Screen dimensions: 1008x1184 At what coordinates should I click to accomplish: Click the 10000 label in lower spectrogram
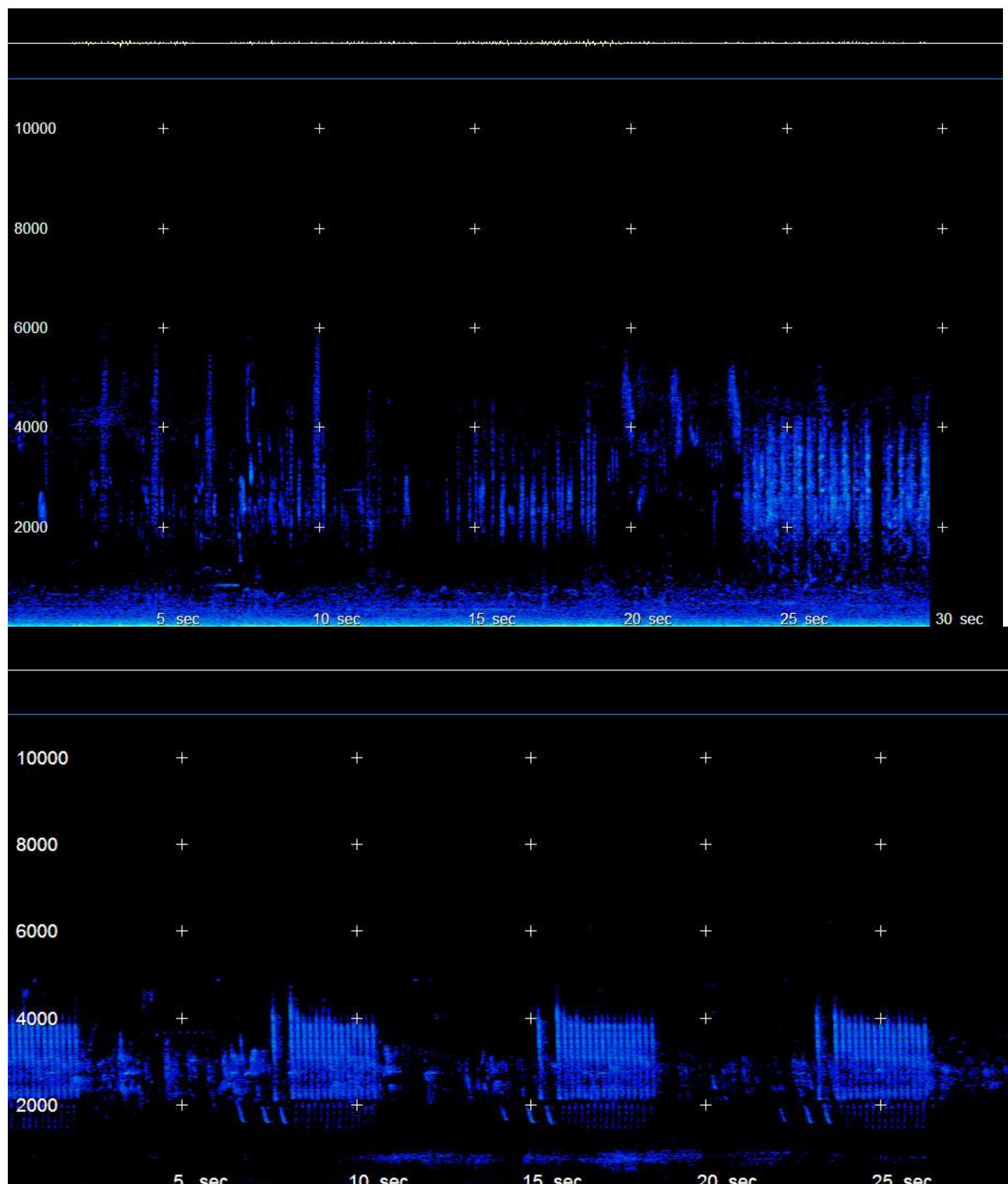[42, 758]
